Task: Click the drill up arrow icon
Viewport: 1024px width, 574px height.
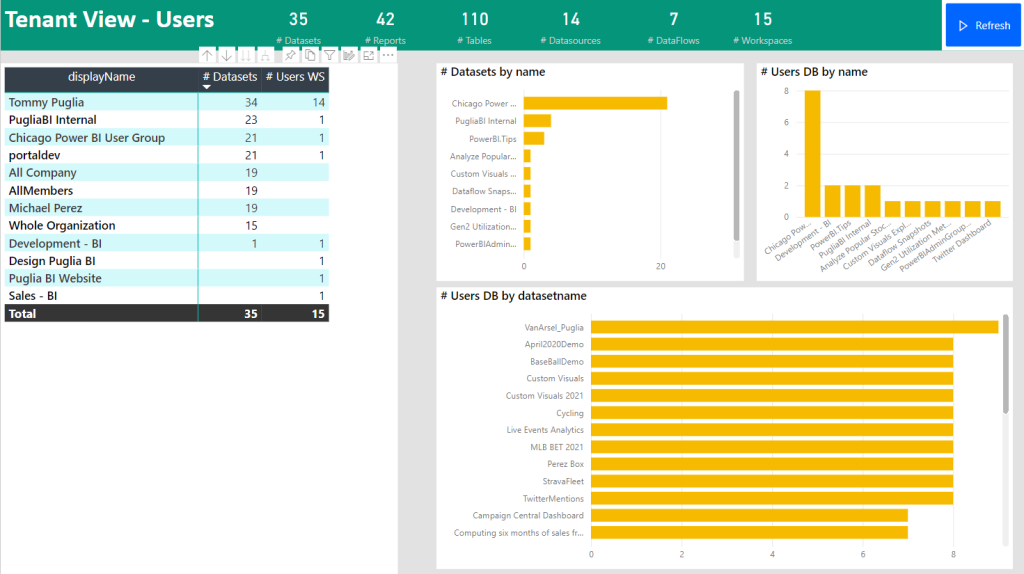Action: (207, 56)
